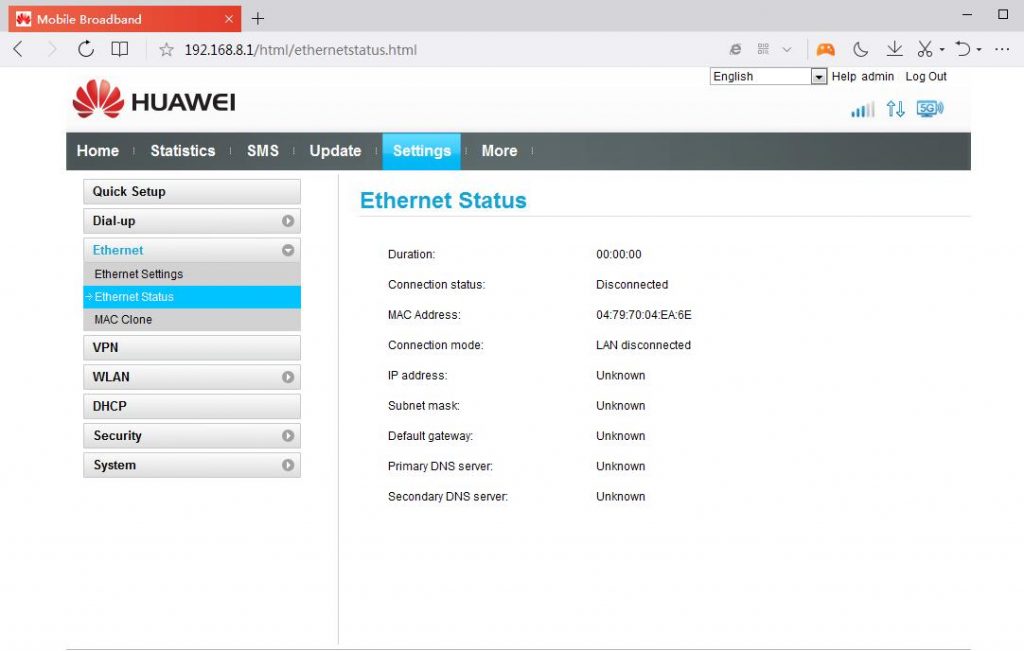
Task: Open the browser Downloads icon
Action: tap(894, 48)
